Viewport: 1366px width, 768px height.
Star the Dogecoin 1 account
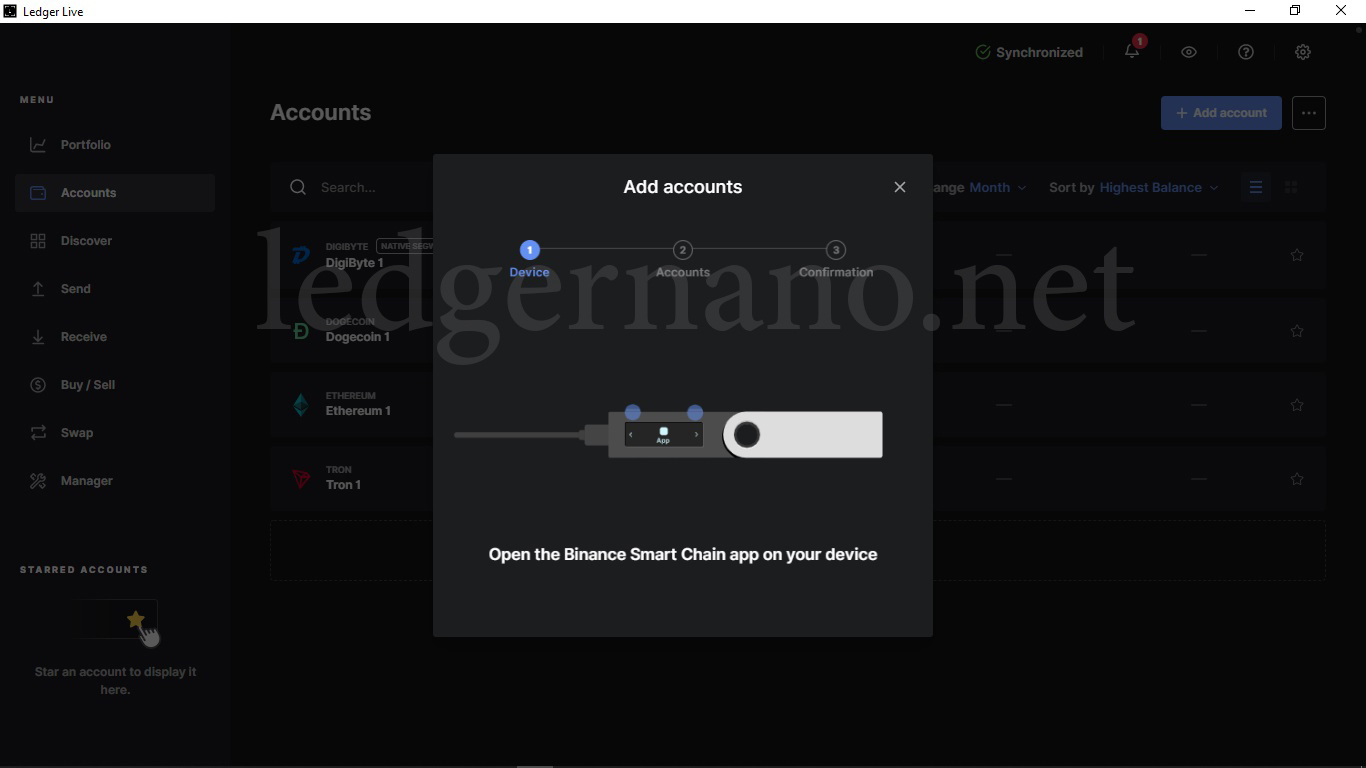1297,331
